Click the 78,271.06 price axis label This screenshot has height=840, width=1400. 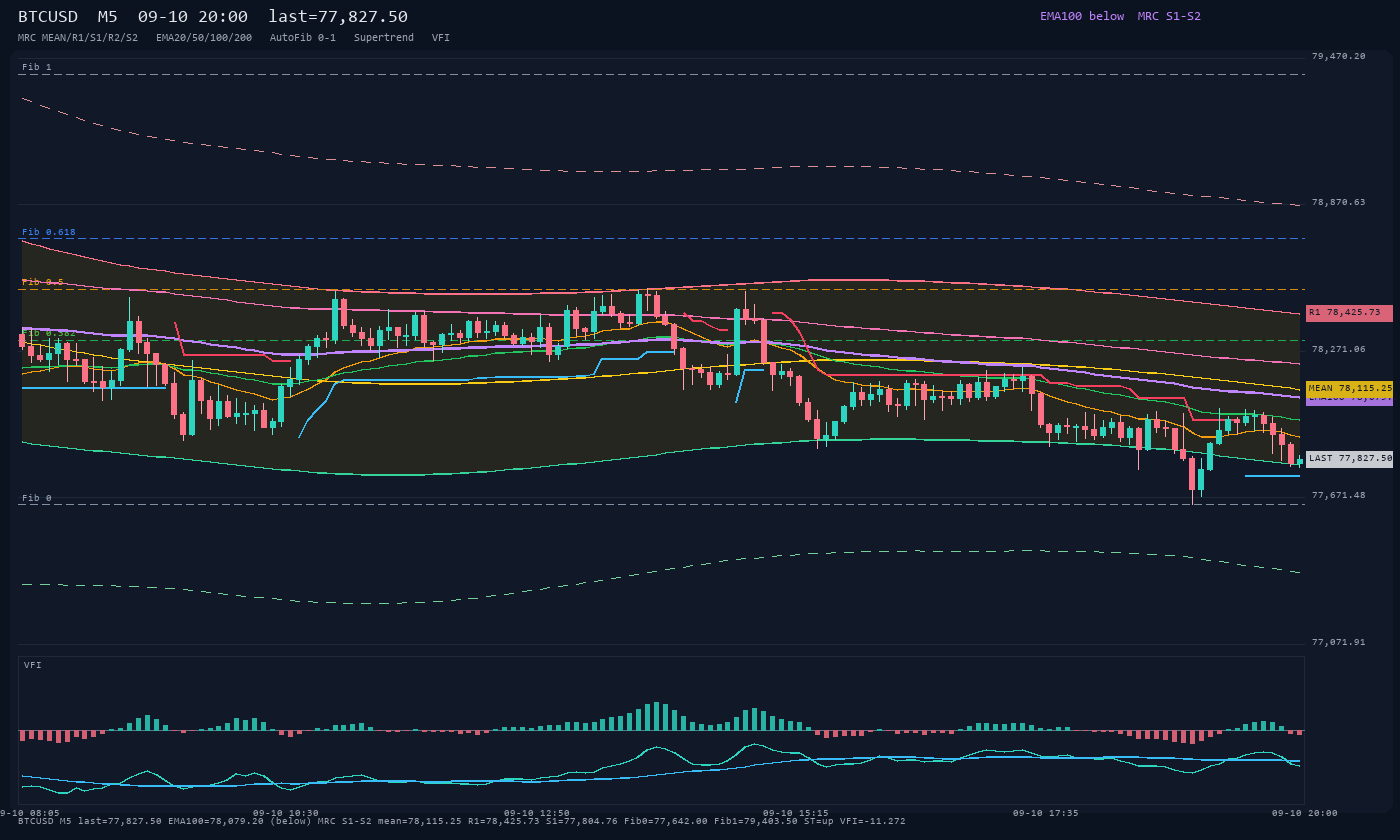click(1338, 349)
